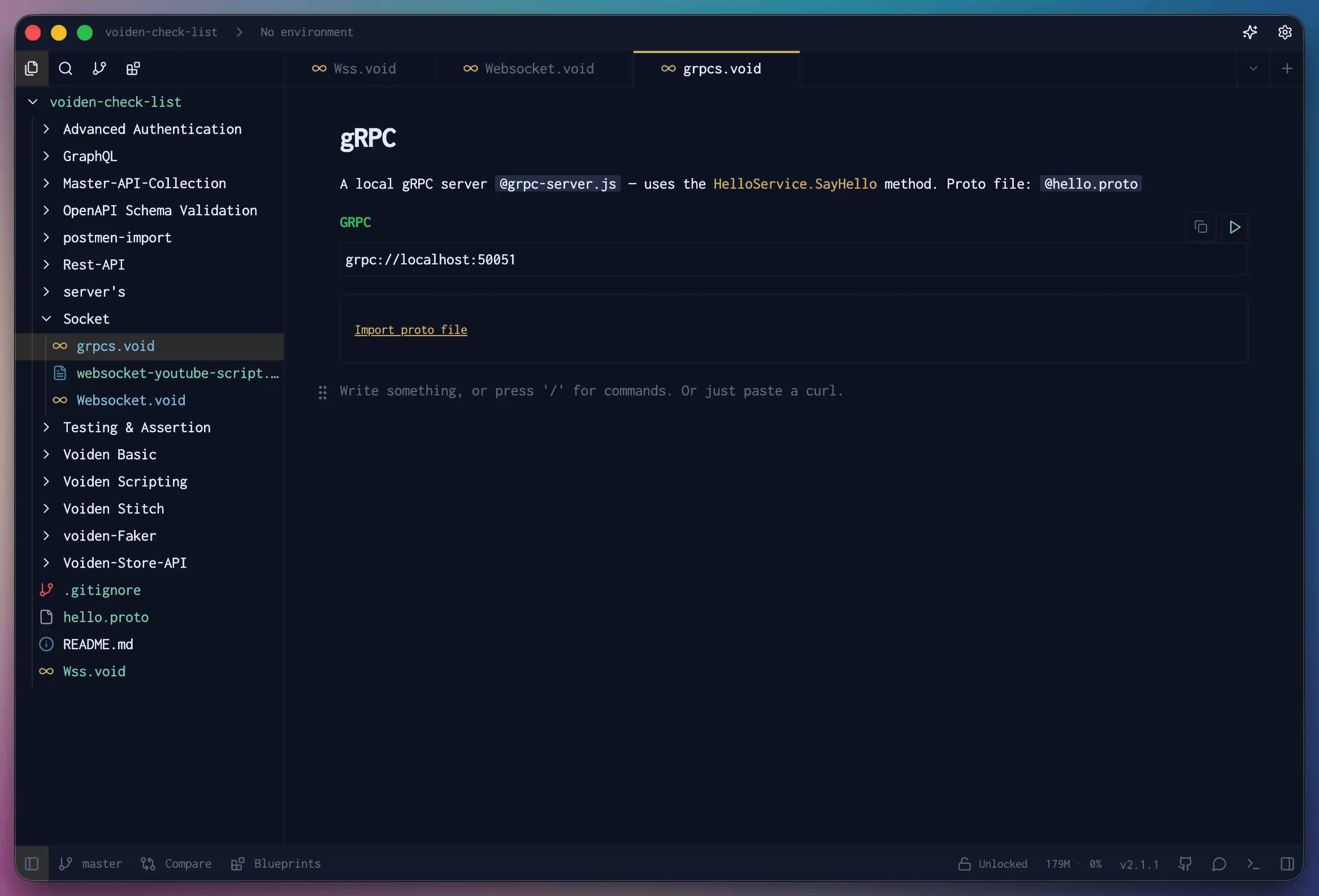Open the extensions blocks icon in sidebar toolbar
This screenshot has height=896, width=1319.
click(133, 69)
